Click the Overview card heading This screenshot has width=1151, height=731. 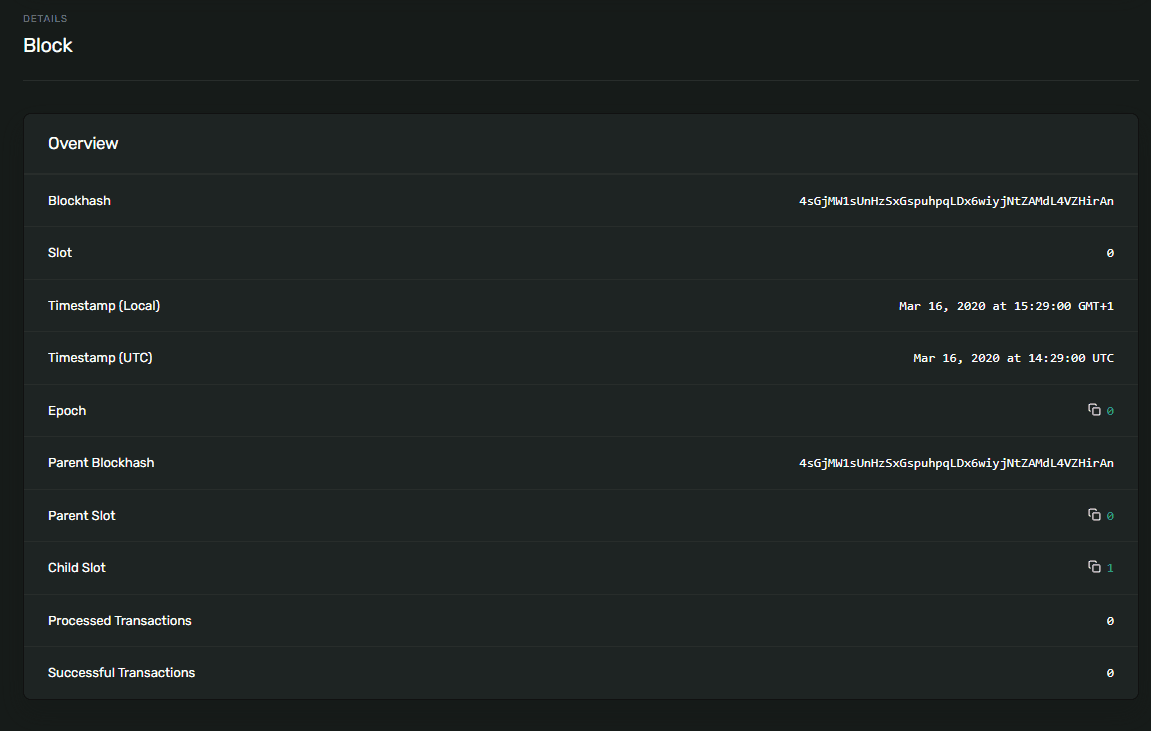83,144
